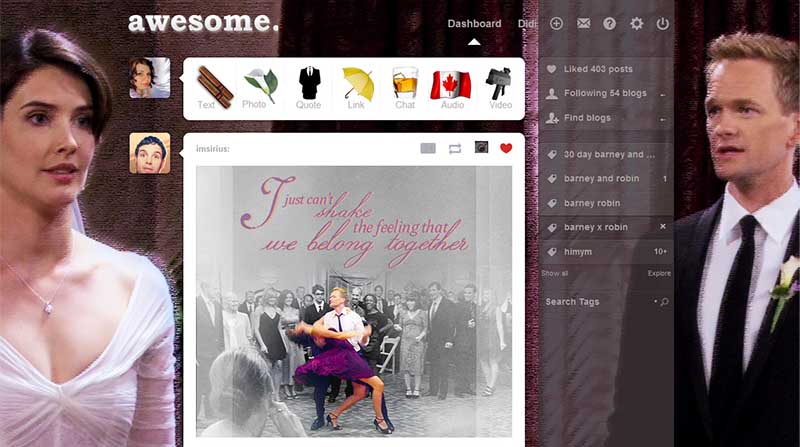The height and width of the screenshot is (447, 800).
Task: Open the help question mark icon
Action: pyautogui.click(x=609, y=23)
